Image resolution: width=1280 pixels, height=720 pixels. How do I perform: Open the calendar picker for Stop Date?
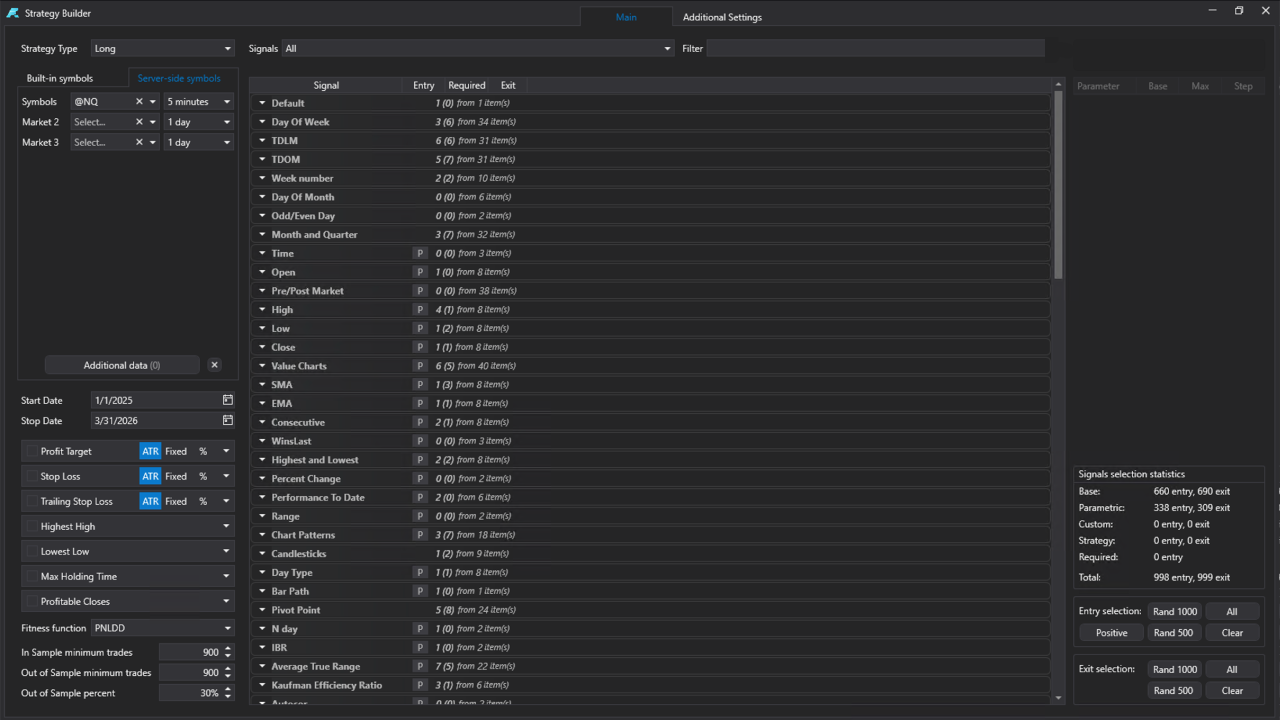227,420
